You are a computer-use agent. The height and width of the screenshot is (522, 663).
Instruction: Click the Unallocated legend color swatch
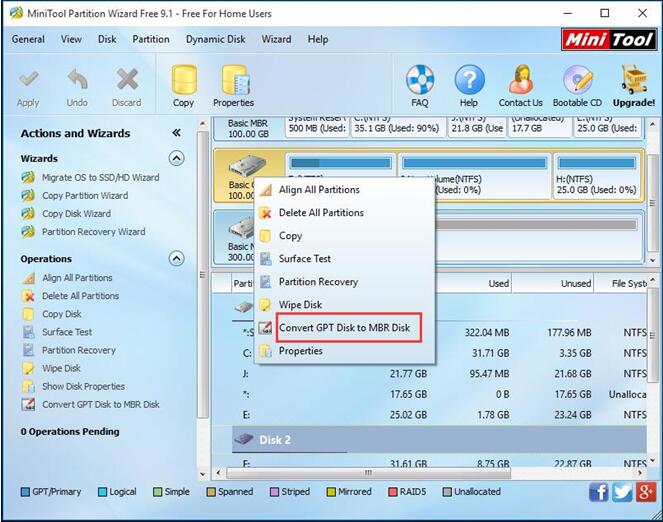[x=447, y=492]
